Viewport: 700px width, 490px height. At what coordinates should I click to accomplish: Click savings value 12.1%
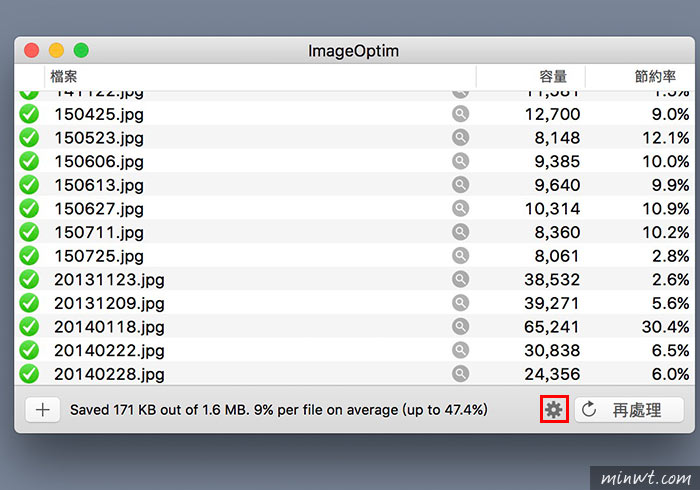click(x=666, y=138)
